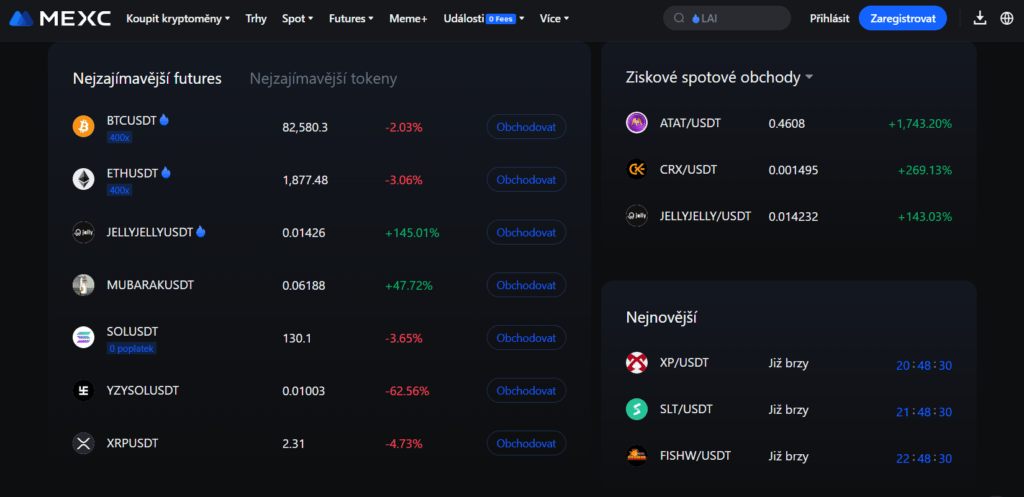Click the Ethereum coin icon
Image resolution: width=1024 pixels, height=497 pixels.
tap(84, 179)
